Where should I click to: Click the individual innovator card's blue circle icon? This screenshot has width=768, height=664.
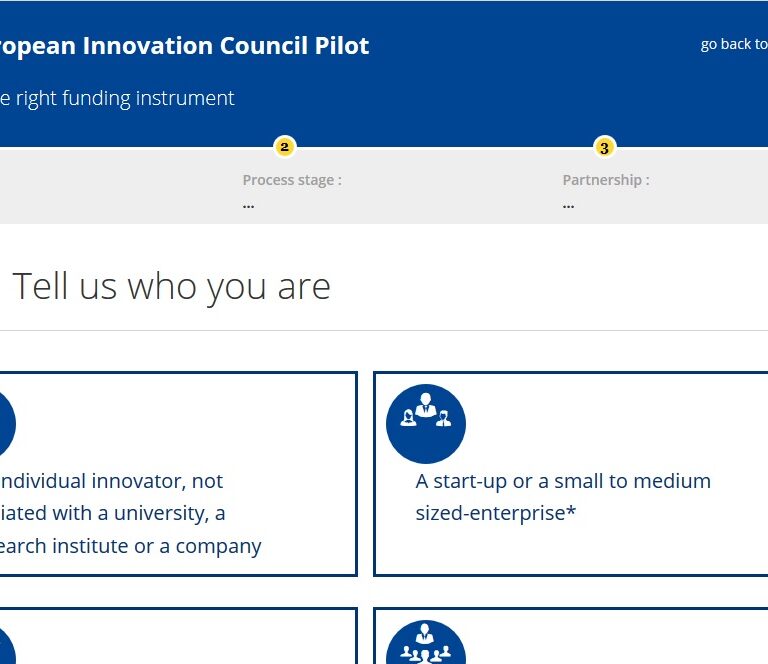pos(5,423)
